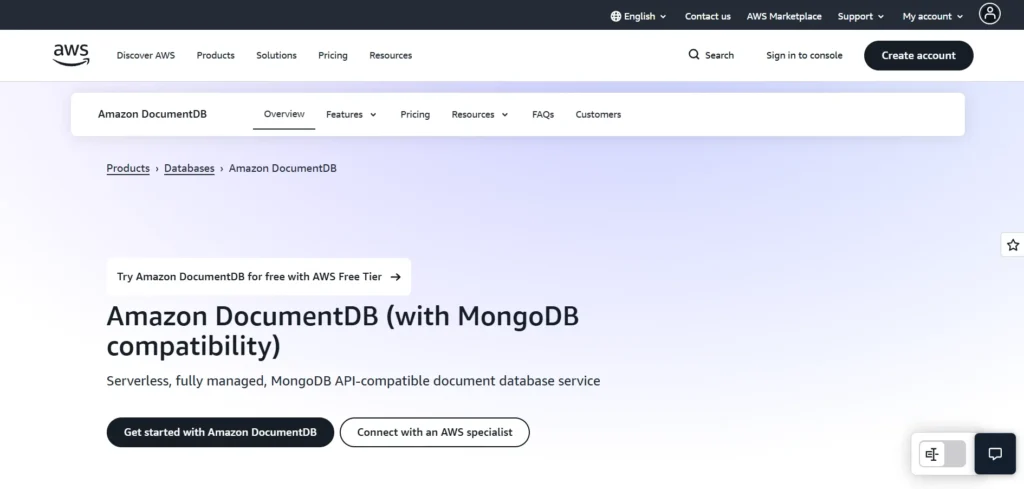Click the Amazon DocumentDB breadcrumb text
This screenshot has height=489, width=1024.
[x=283, y=168]
